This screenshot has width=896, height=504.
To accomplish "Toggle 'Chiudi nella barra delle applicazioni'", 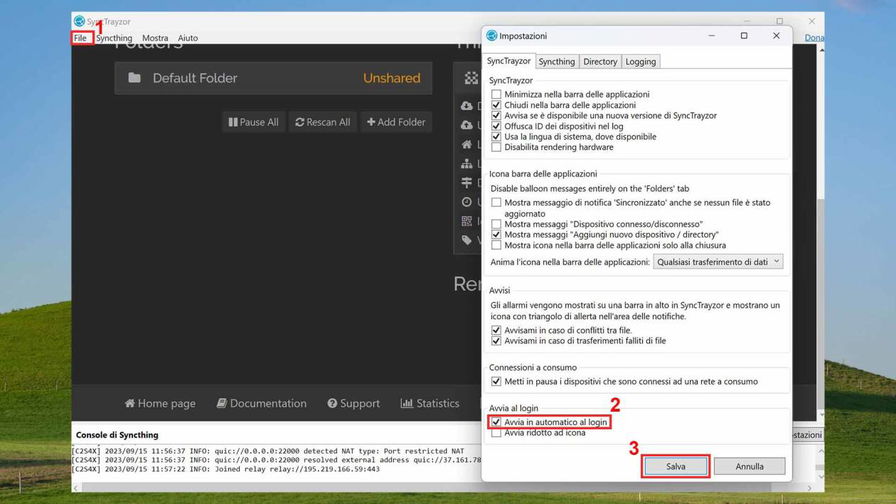I will 496,105.
